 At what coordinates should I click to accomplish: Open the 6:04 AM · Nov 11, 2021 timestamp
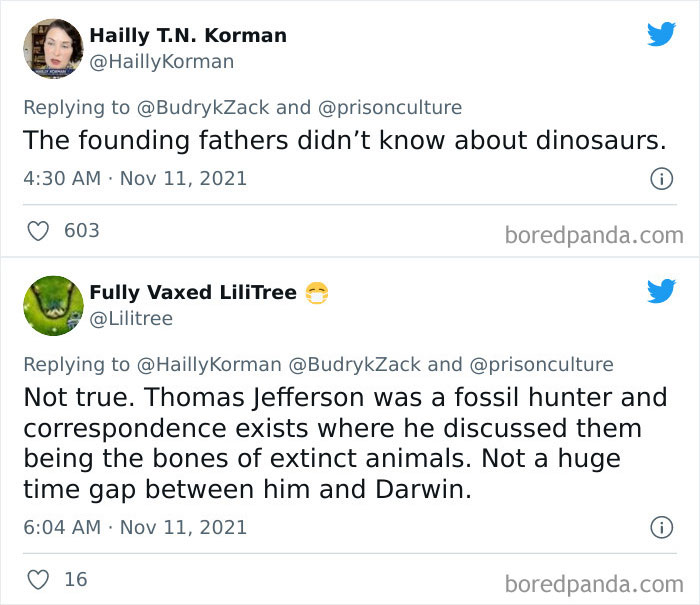[135, 527]
